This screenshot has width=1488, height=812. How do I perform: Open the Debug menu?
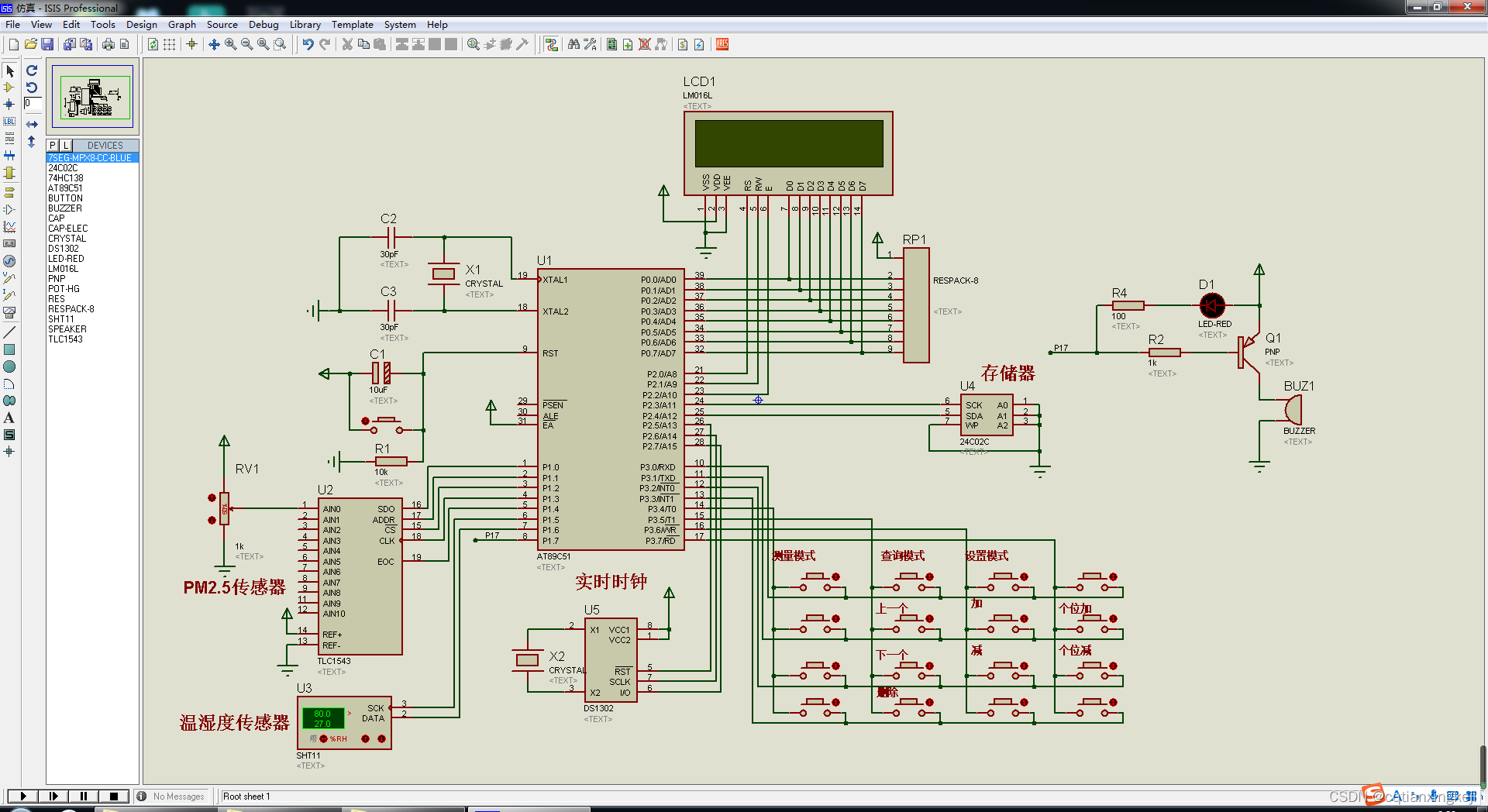263,25
